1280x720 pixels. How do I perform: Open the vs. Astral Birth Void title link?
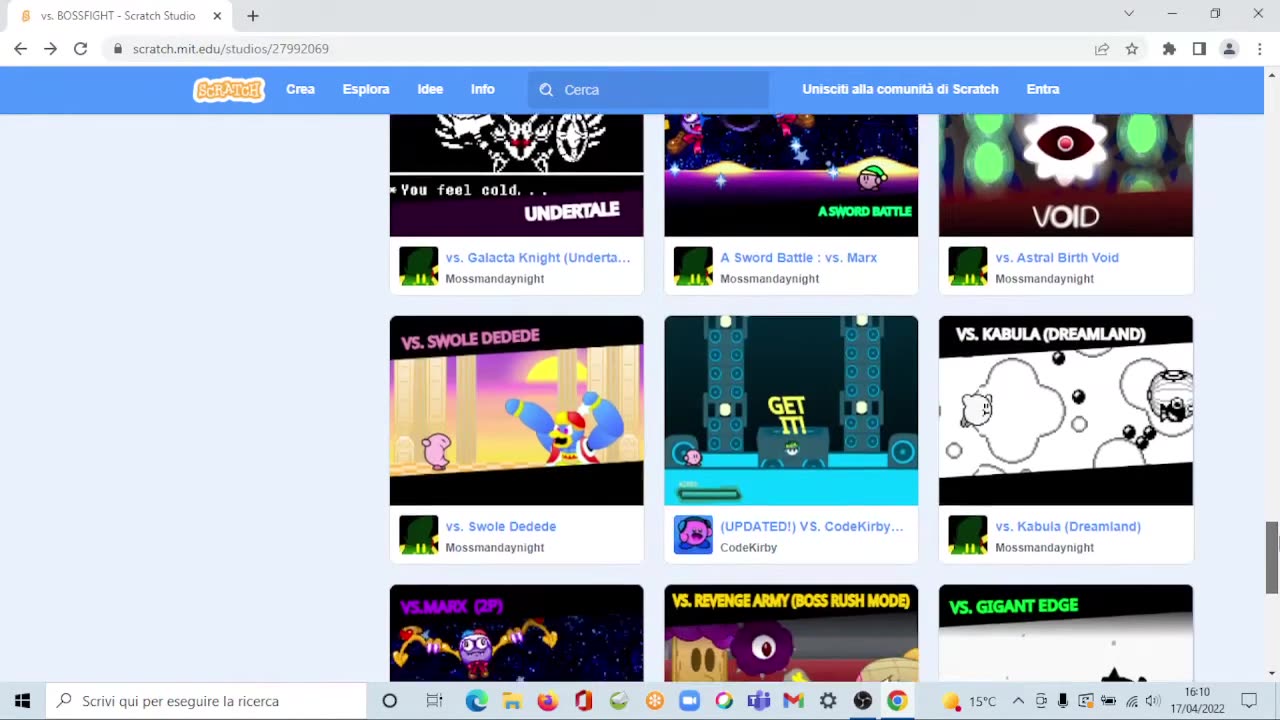click(x=1057, y=258)
